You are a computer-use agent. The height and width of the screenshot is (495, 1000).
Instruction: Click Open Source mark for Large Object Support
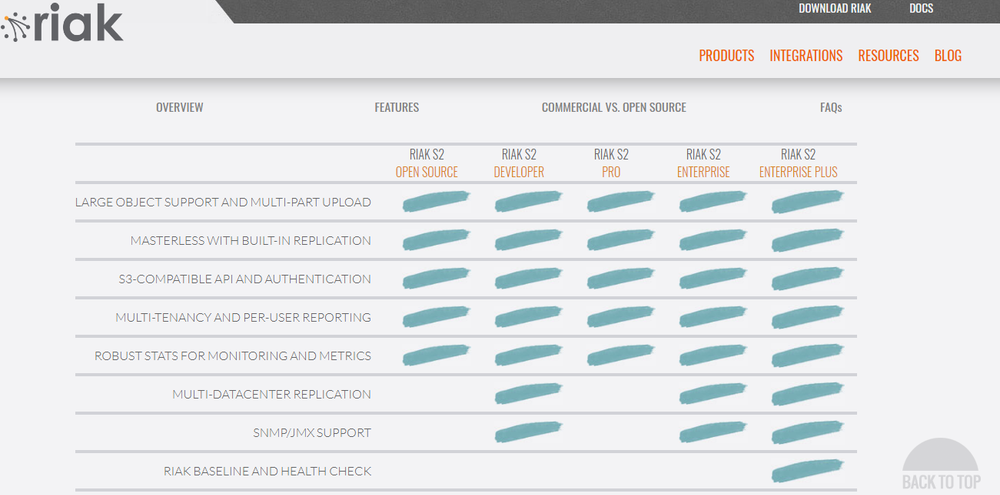[x=436, y=201]
